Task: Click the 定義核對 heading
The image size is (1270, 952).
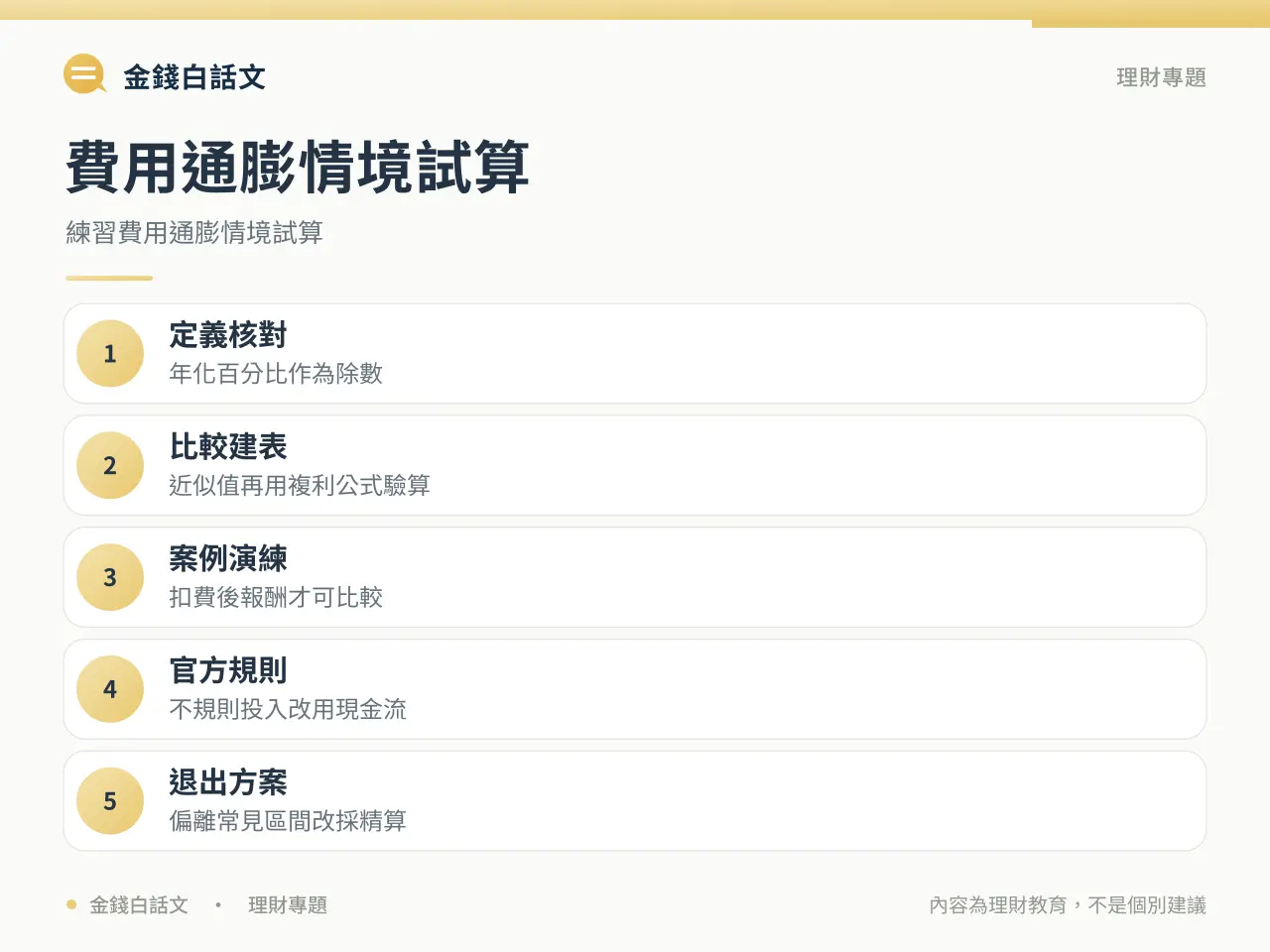Action: coord(228,335)
